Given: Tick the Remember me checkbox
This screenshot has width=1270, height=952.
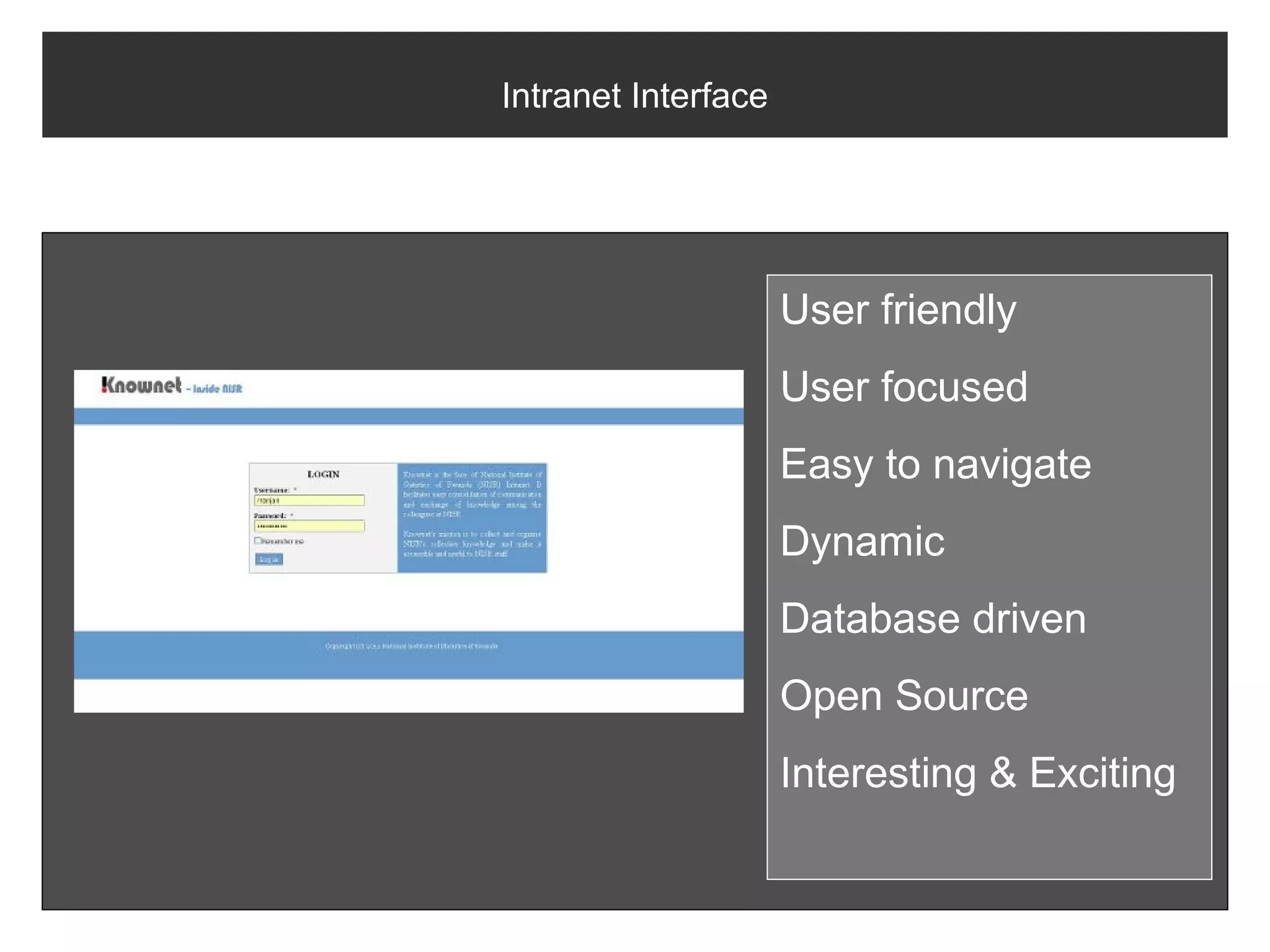Looking at the screenshot, I should (x=258, y=540).
